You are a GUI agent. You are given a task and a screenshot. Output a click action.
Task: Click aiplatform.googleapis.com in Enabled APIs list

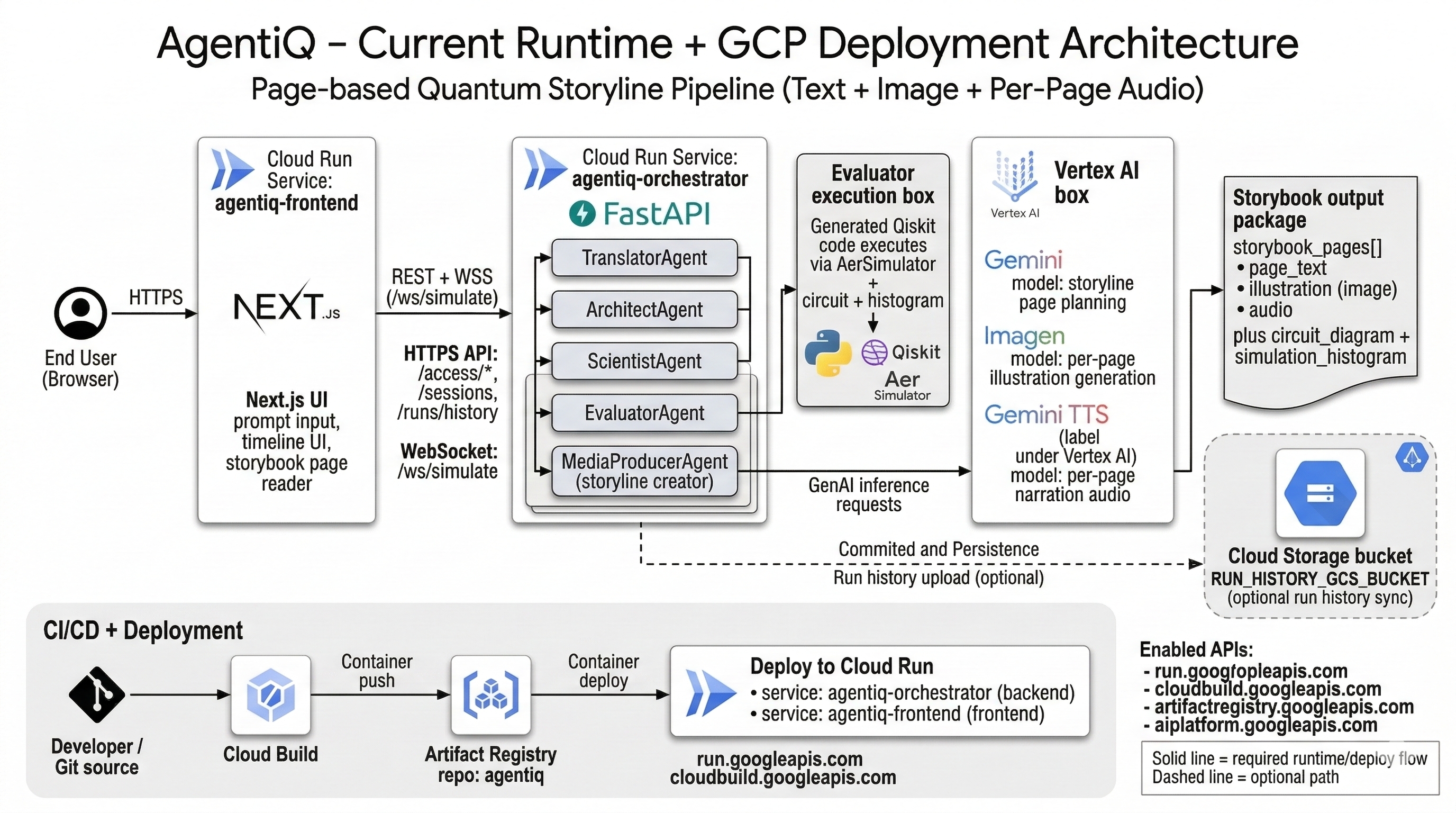click(x=1265, y=725)
